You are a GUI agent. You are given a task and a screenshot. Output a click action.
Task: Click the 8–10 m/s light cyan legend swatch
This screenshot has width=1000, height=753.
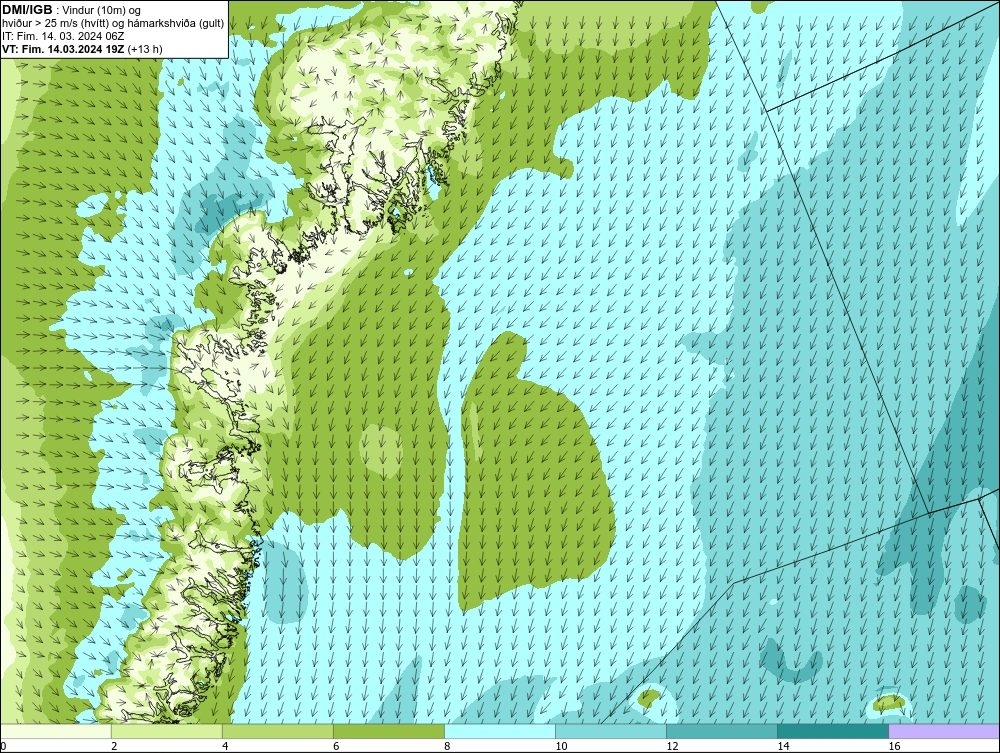point(500,731)
